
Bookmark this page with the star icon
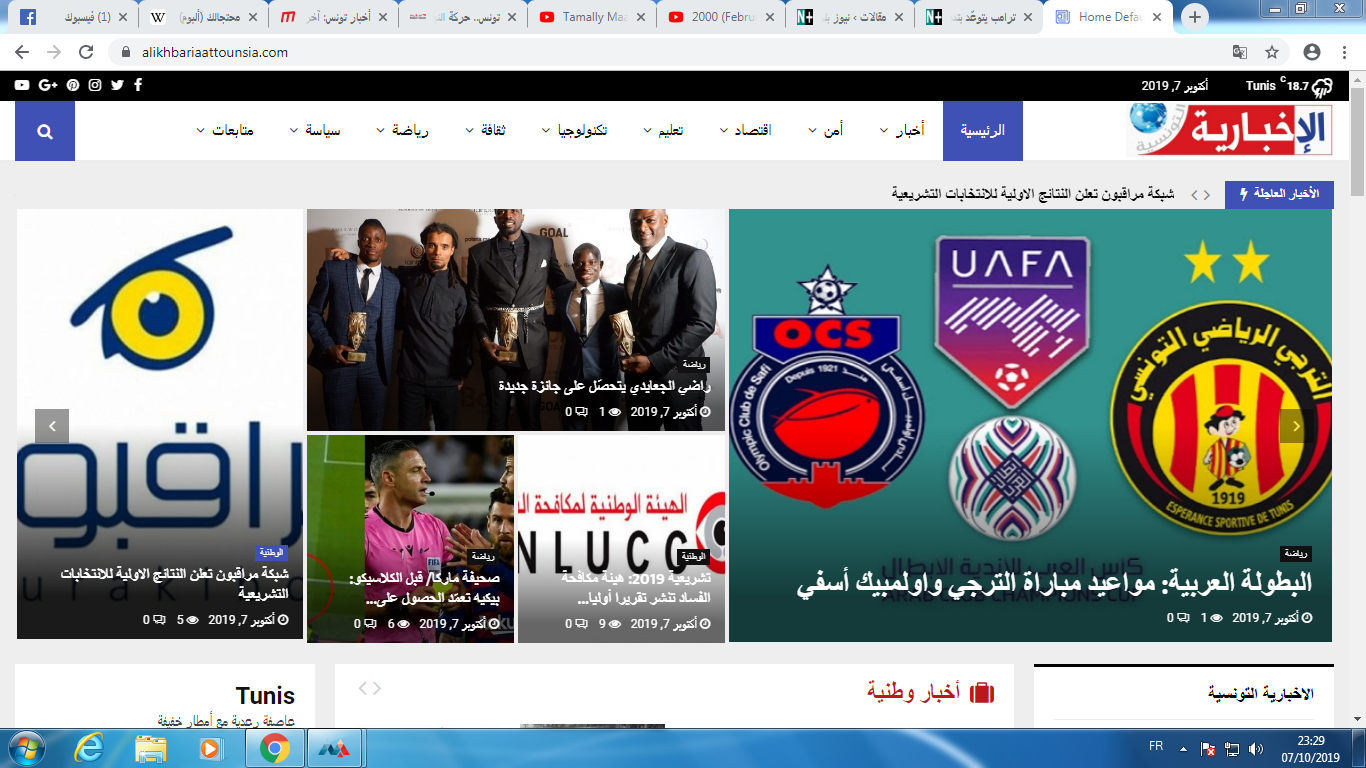coord(1272,52)
